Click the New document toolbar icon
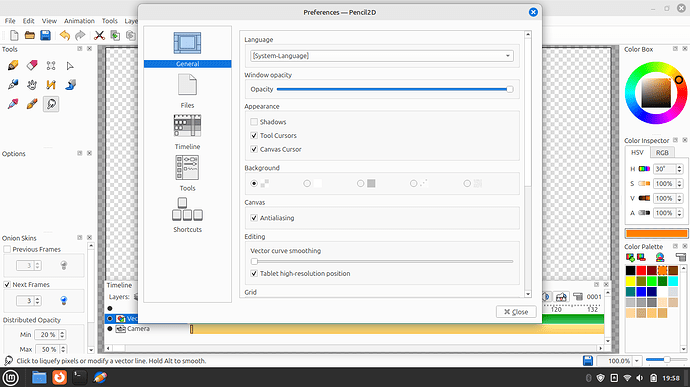690x387 pixels. click(x=14, y=35)
